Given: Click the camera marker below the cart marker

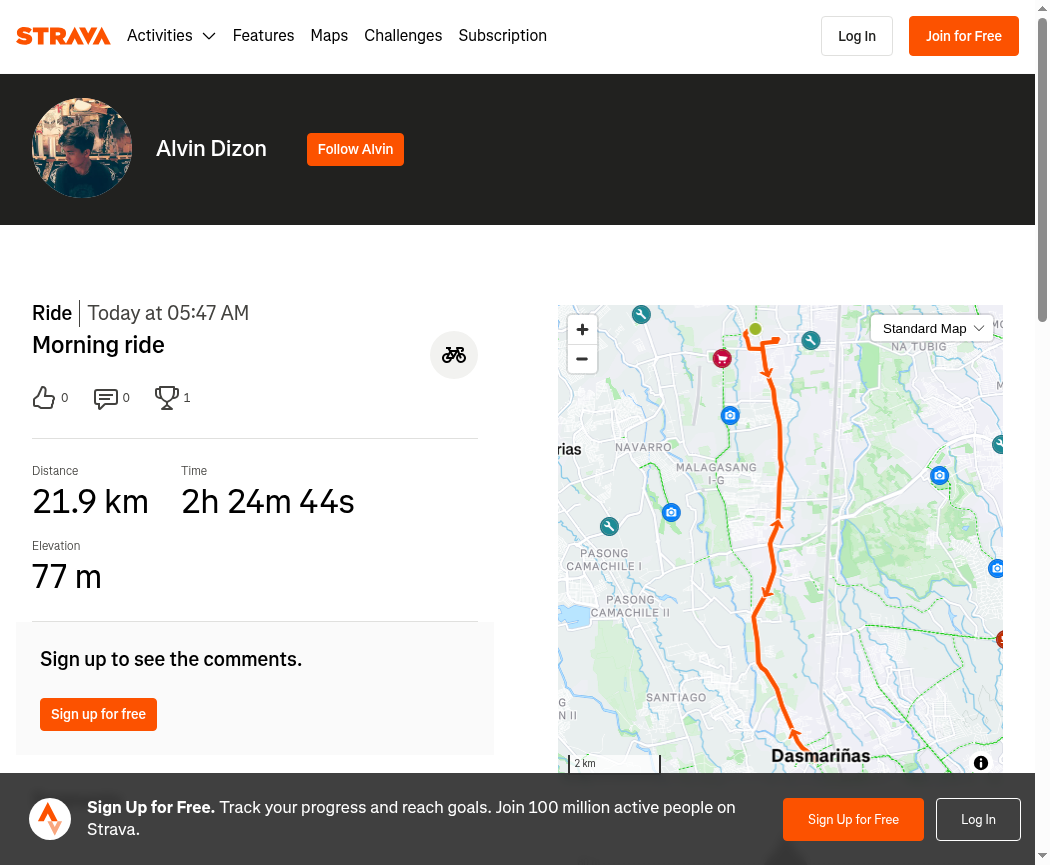Looking at the screenshot, I should click(730, 415).
